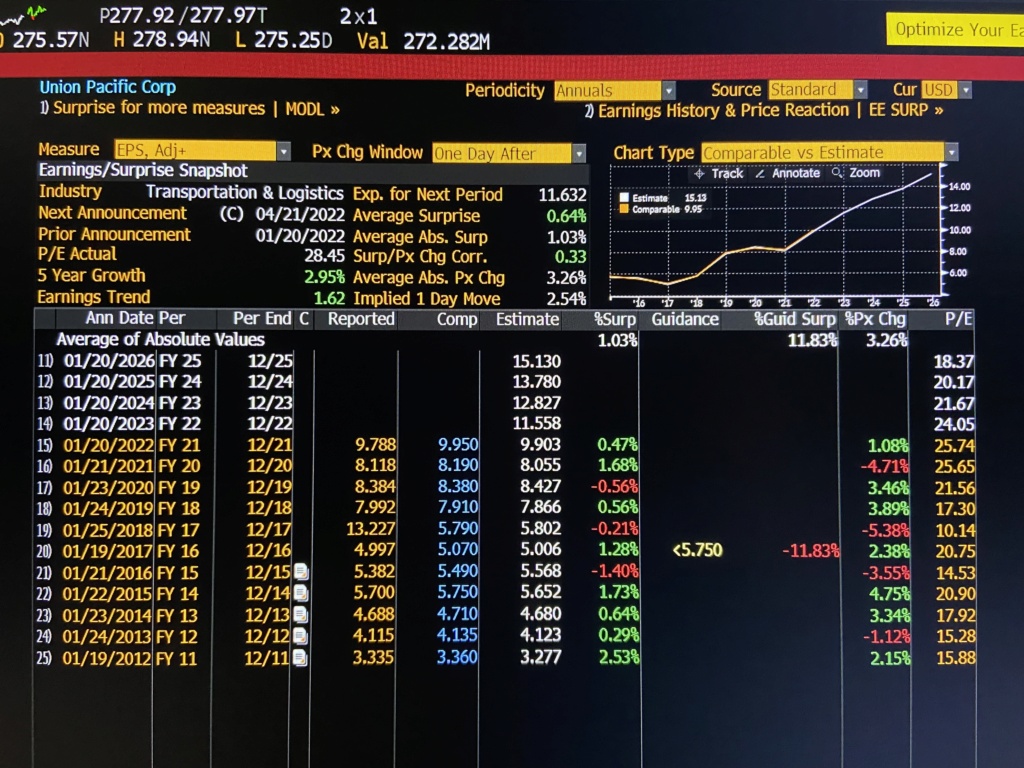Viewport: 1024px width, 768px height.
Task: Select row 15 dated 01/20/2022
Action: coord(505,445)
